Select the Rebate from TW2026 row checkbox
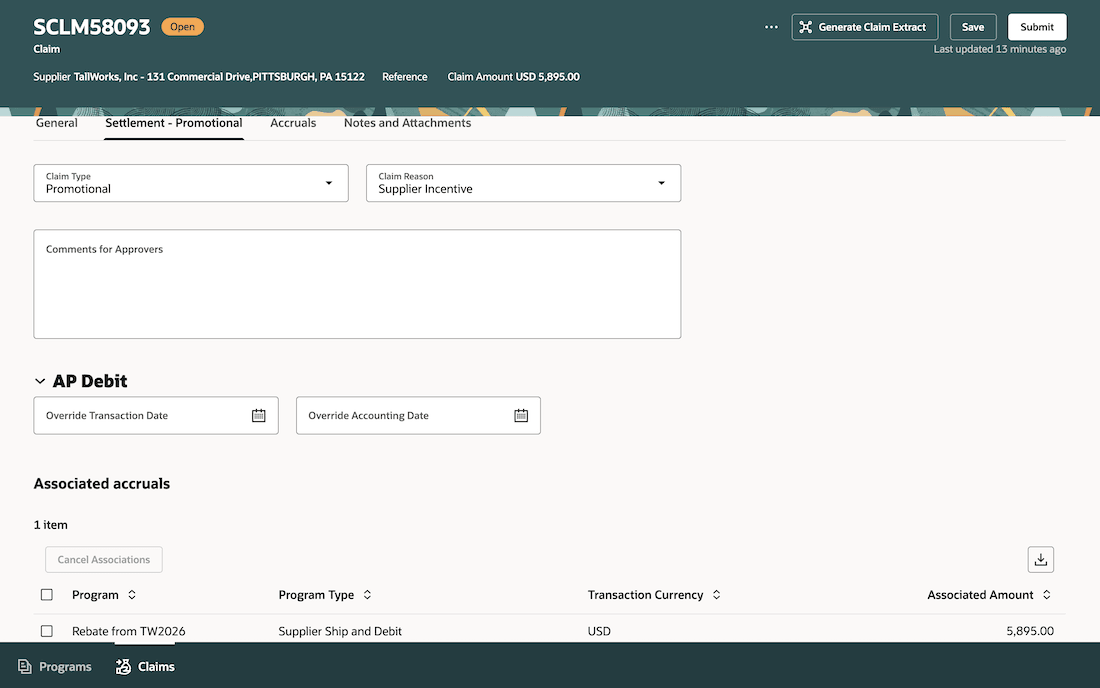 [x=47, y=631]
